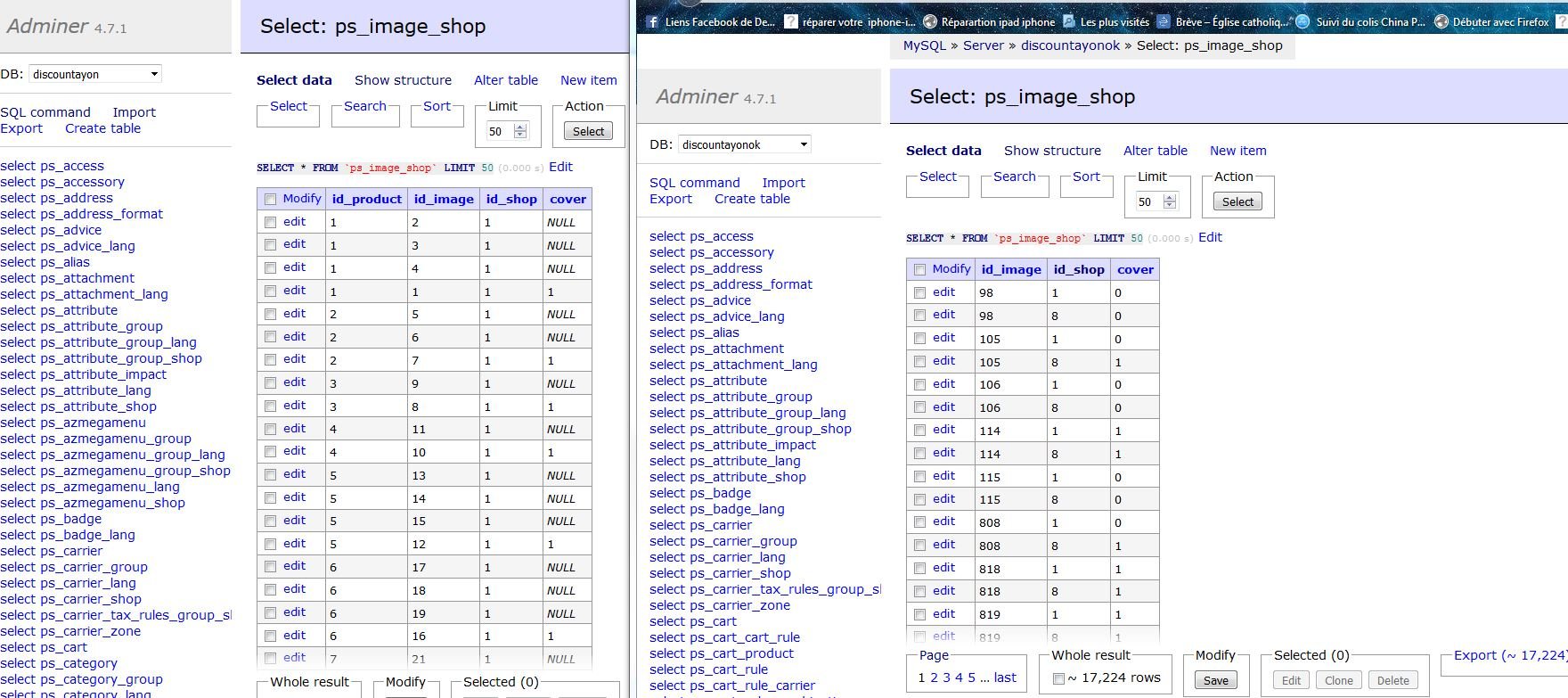Screen dimensions: 1568x698
Task: Open the discountayonok DB dropdown
Action: pyautogui.click(x=744, y=144)
